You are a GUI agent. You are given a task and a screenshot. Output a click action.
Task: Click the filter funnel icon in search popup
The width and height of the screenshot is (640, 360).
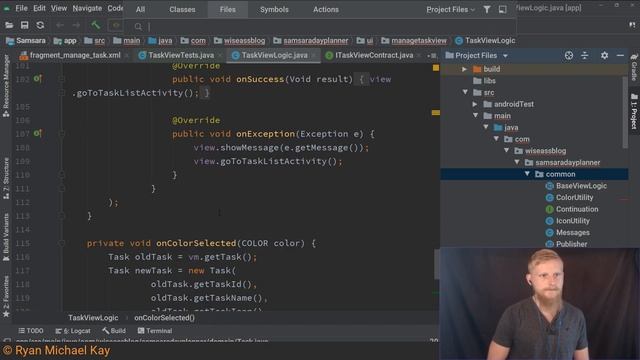(487, 9)
